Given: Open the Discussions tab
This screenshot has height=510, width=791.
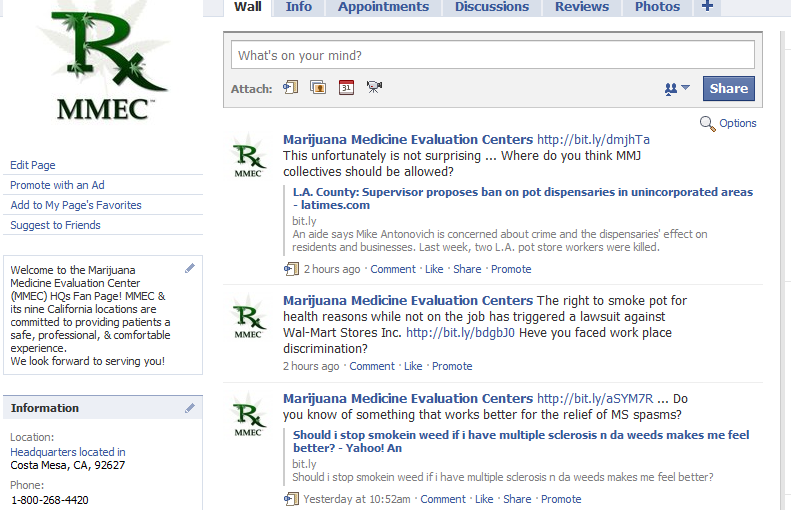Looking at the screenshot, I should click(x=492, y=7).
